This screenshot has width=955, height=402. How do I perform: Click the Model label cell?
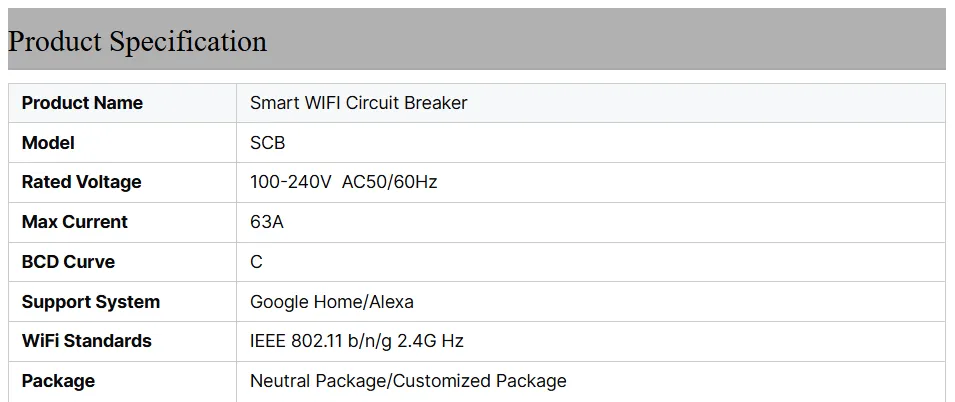48,143
